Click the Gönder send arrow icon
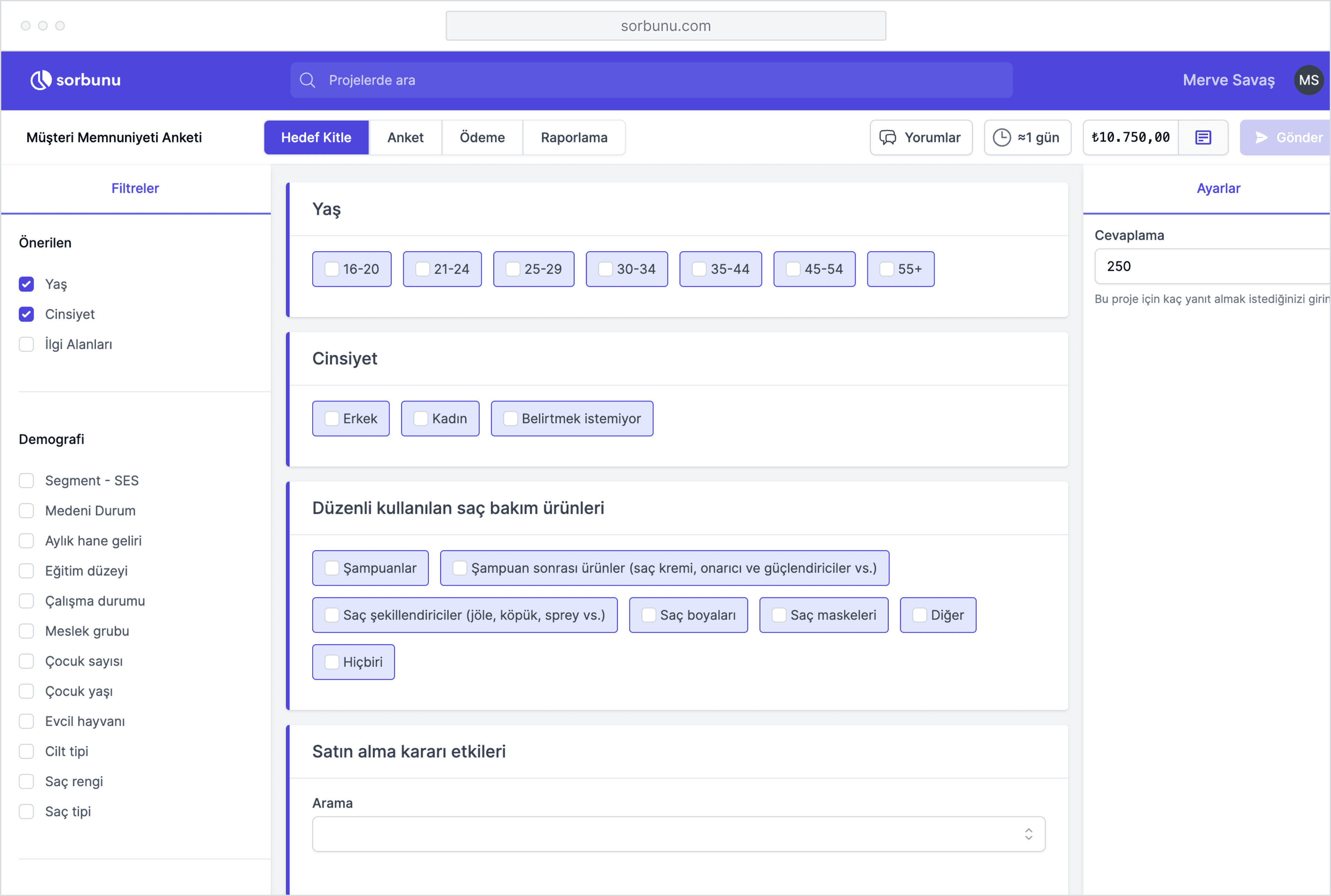Viewport: 1331px width, 896px height. point(1261,138)
